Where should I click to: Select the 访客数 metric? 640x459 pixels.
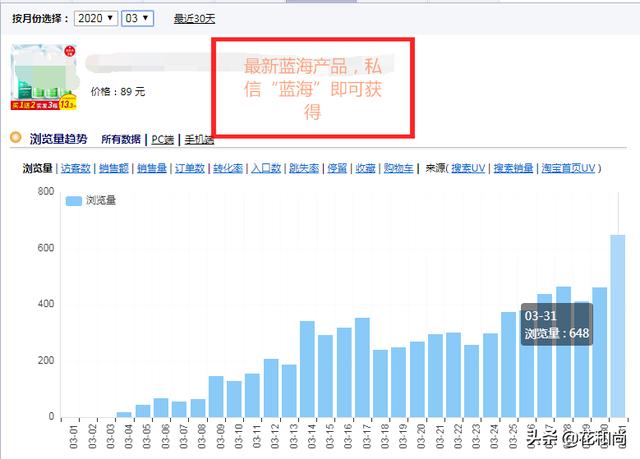(x=76, y=169)
